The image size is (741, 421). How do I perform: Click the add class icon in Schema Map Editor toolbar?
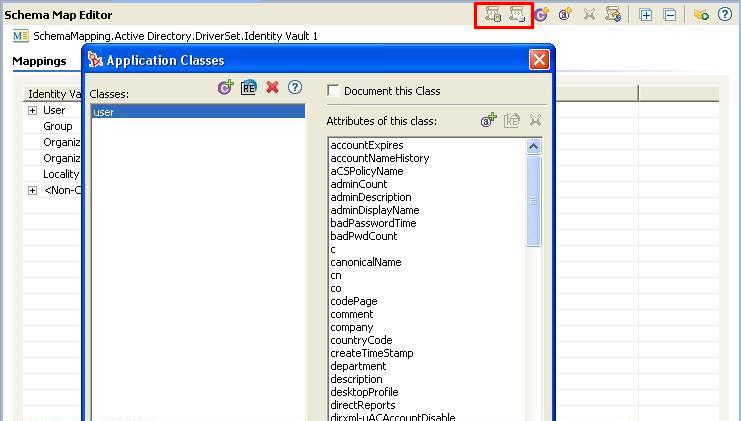click(542, 15)
